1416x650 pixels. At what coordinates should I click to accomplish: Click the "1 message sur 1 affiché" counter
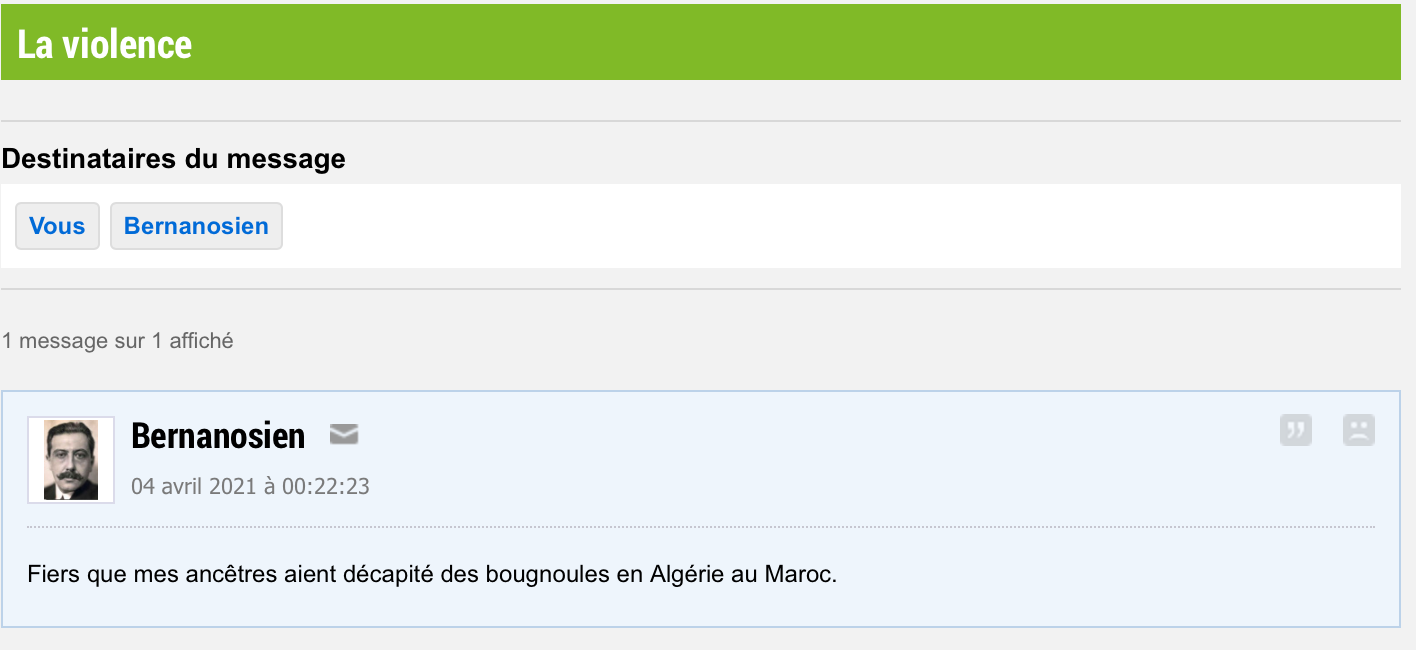(117, 340)
